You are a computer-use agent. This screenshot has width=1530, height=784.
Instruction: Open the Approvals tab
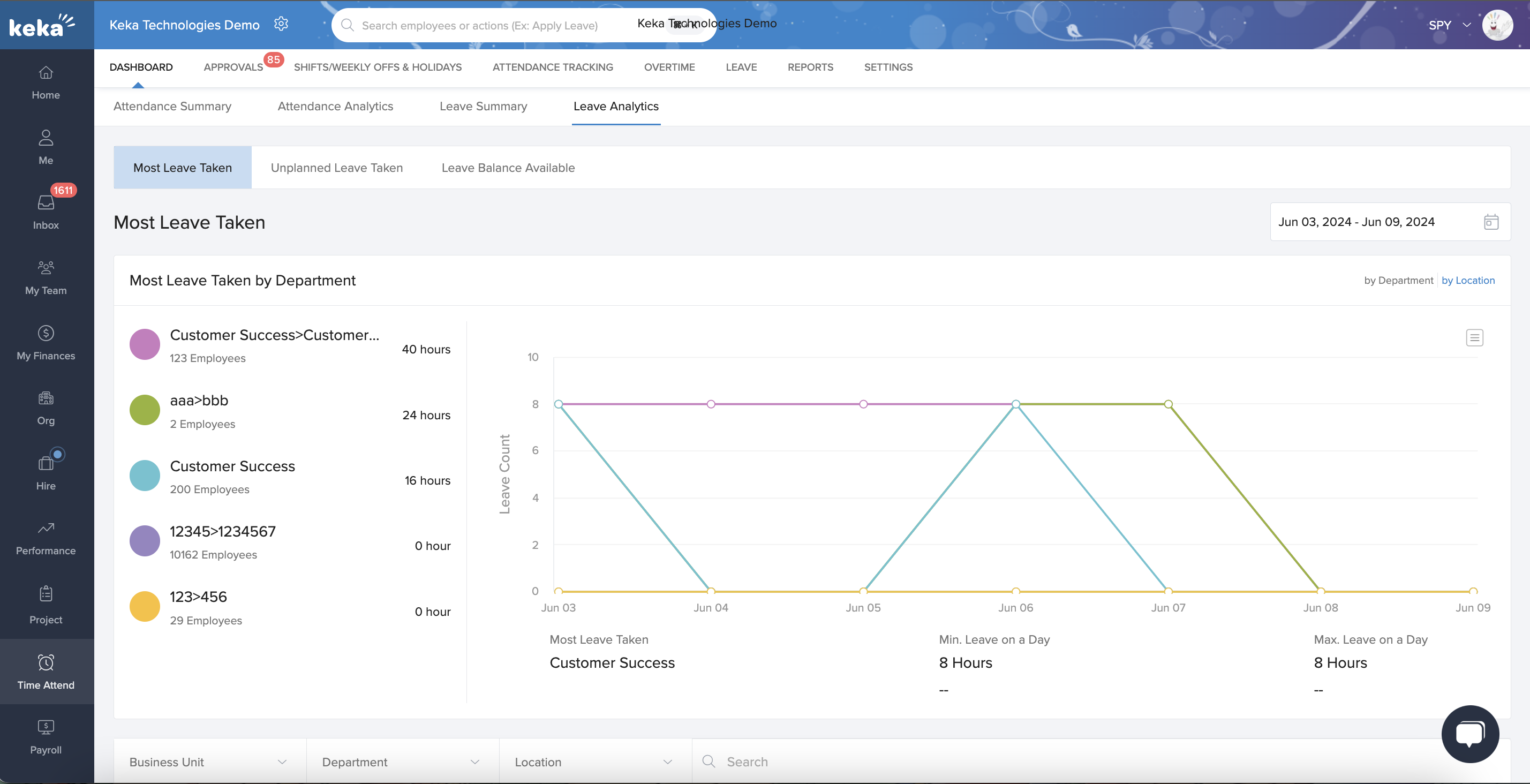click(233, 67)
